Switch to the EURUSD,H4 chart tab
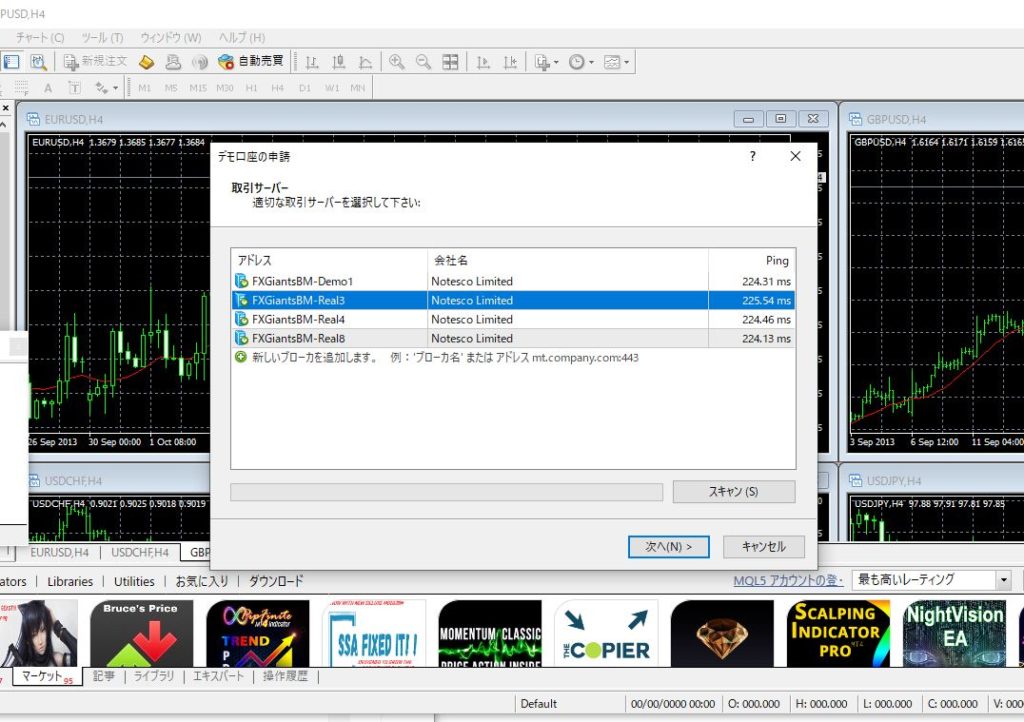This screenshot has height=722, width=1024. (x=59, y=552)
